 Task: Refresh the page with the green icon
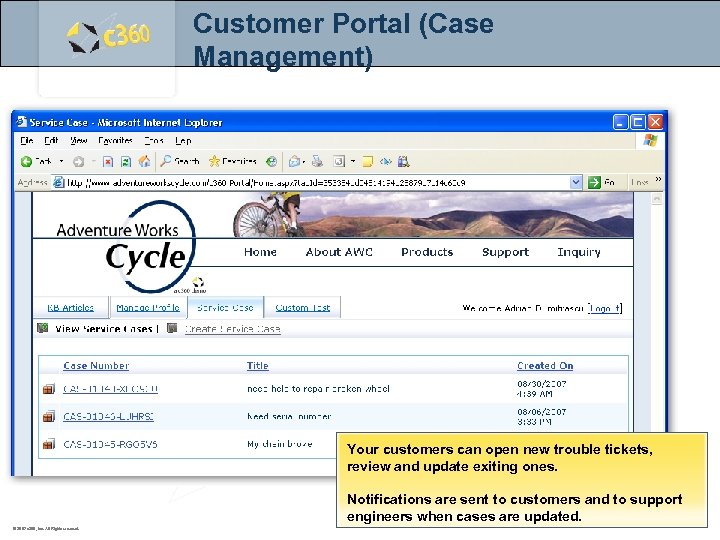(x=125, y=161)
